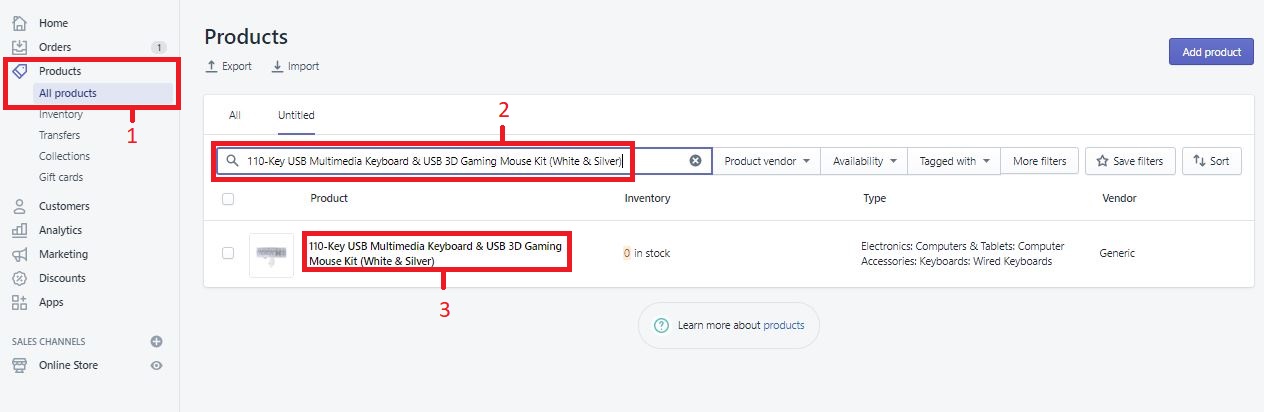Click the magnifier search icon
The width and height of the screenshot is (1264, 412).
tap(232, 161)
